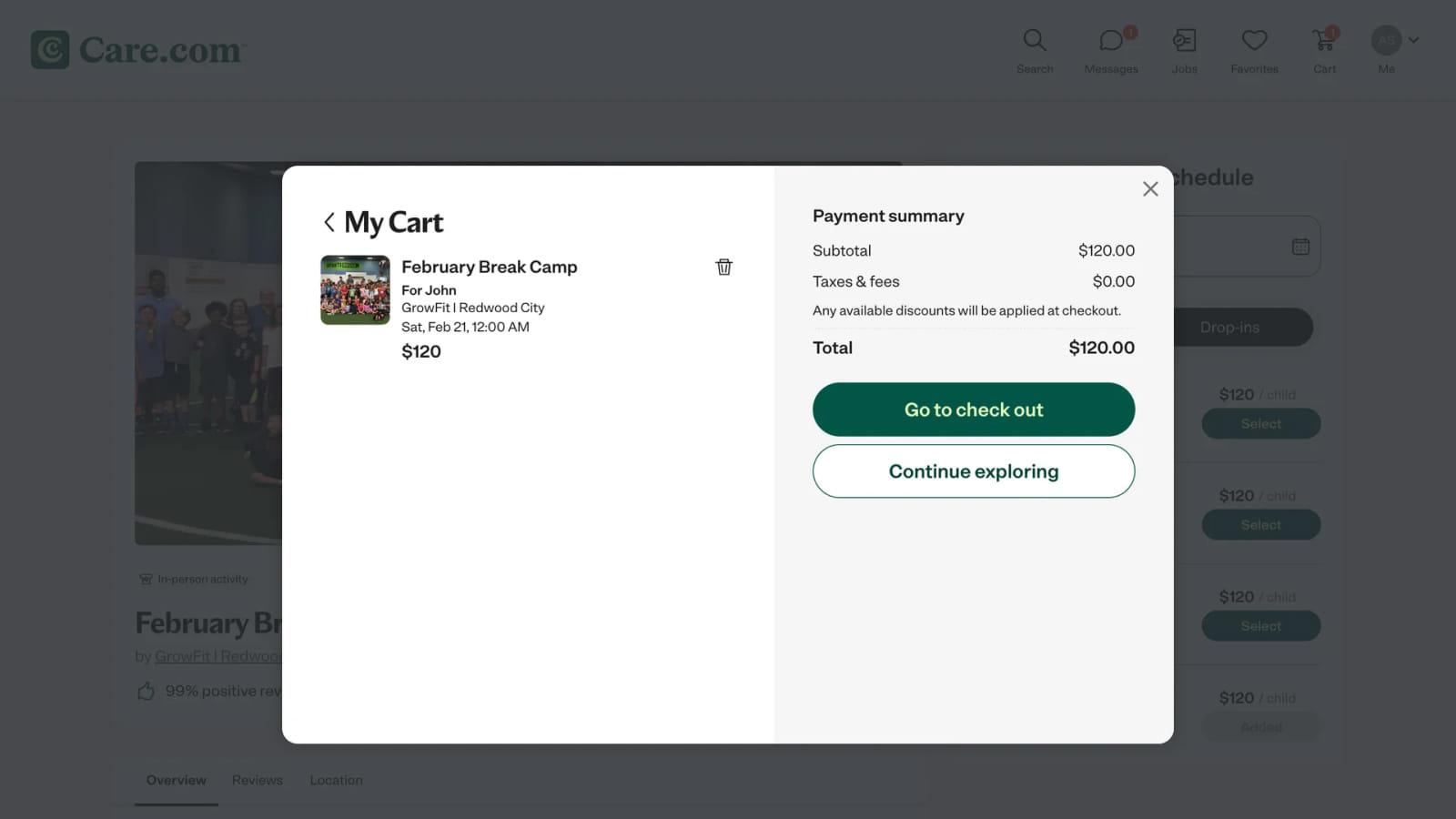Open the Messages icon in header
This screenshot has height=819, width=1456.
[x=1110, y=50]
